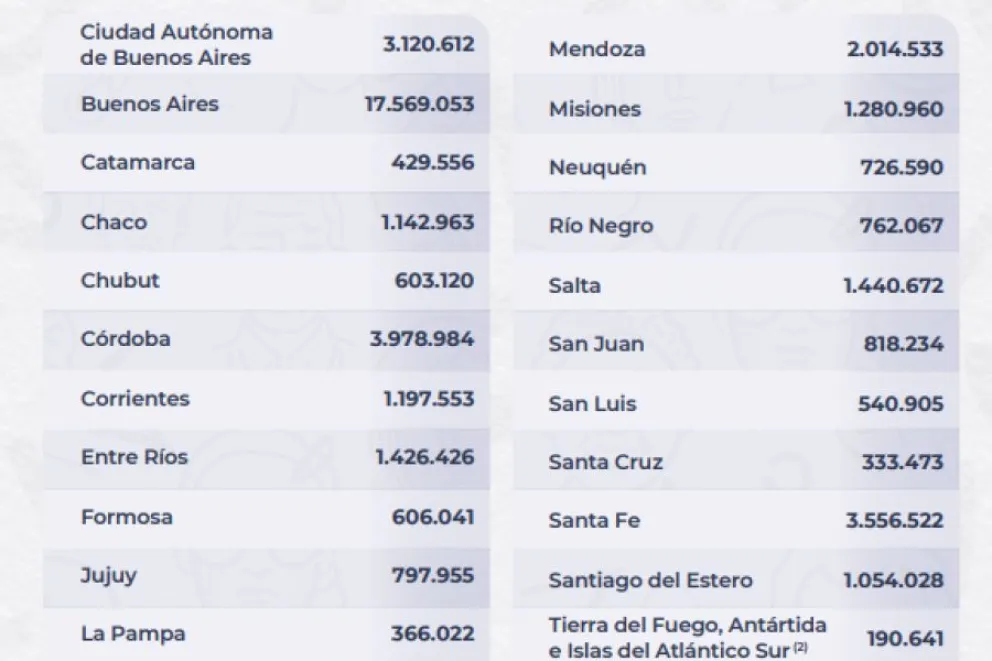Select the Buenos Aires population value 17.569.053
Image resolution: width=992 pixels, height=661 pixels.
coord(419,104)
